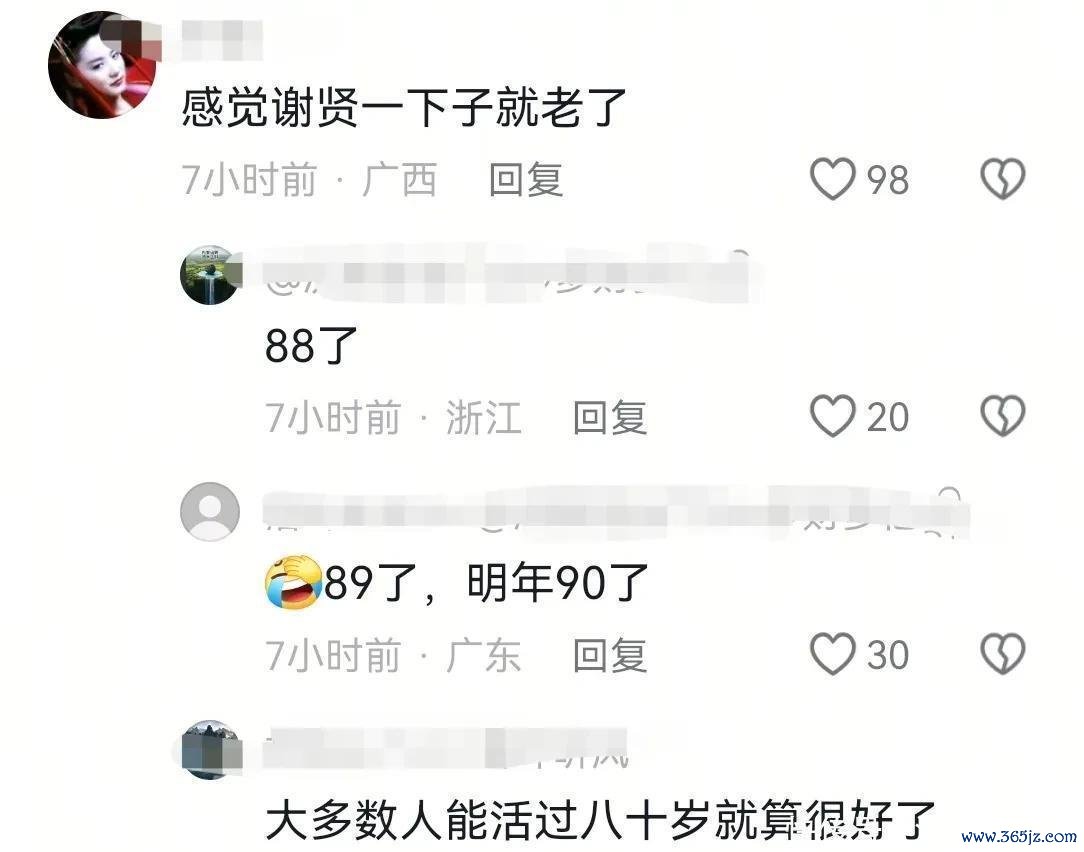The height and width of the screenshot is (852, 1084).
Task: Like the comment with 98 likes
Action: coord(833,179)
